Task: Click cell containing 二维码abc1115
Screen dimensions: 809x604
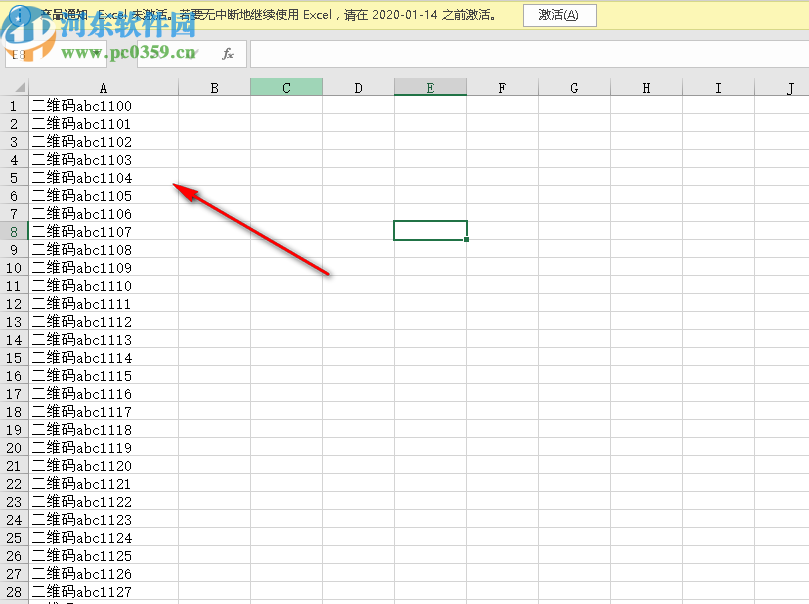Action: (x=104, y=376)
